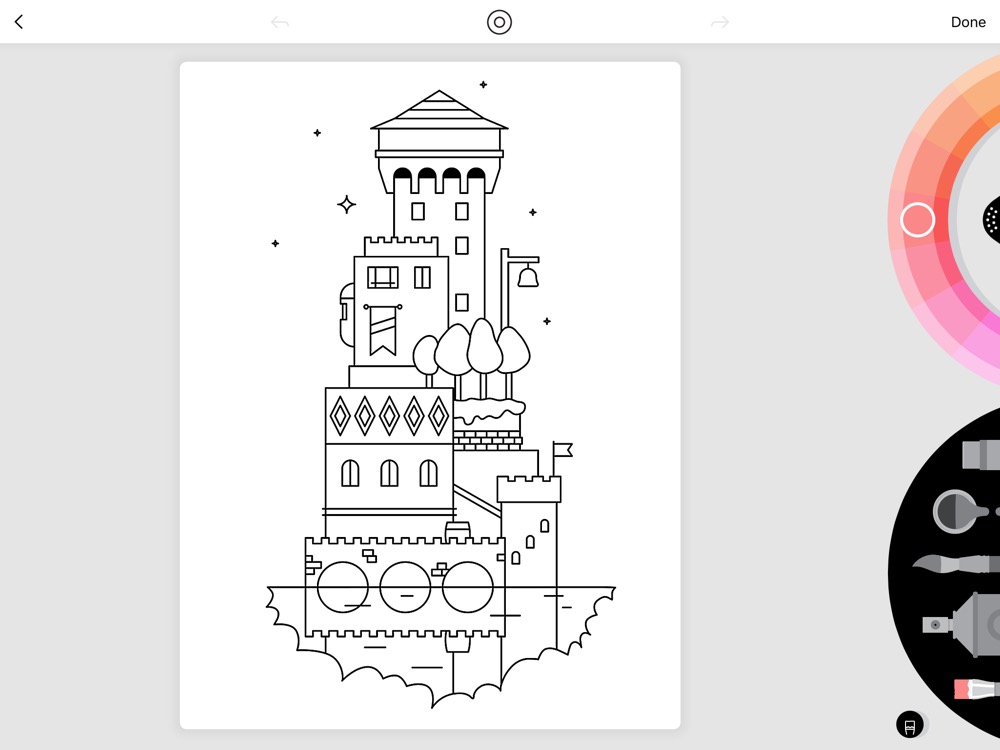Image resolution: width=1000 pixels, height=750 pixels.
Task: Tap the concentric circle icon in top bar
Action: click(499, 22)
